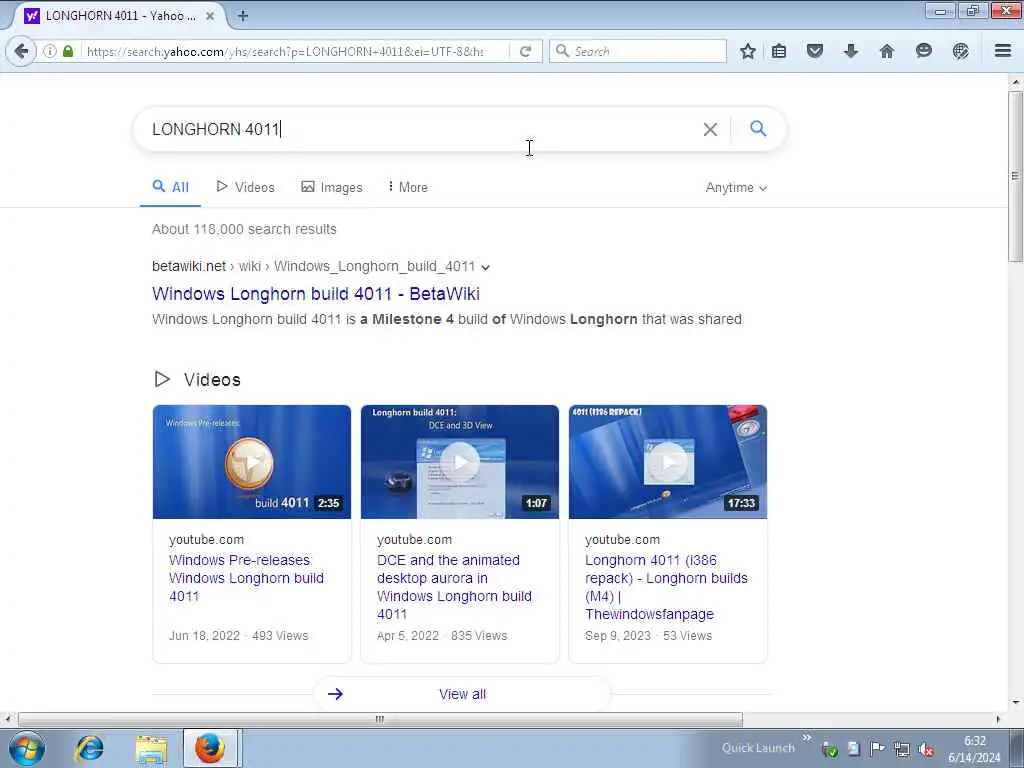Switch to the Videos tab

246,187
